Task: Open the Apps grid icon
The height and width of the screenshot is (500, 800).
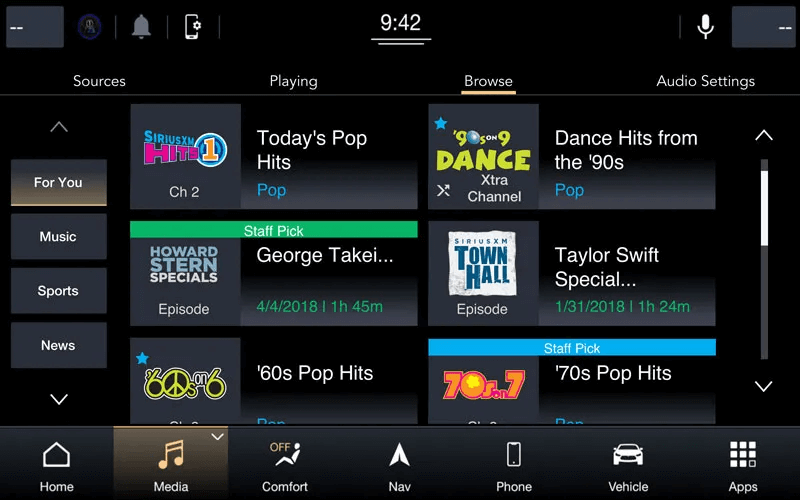Action: [x=742, y=464]
